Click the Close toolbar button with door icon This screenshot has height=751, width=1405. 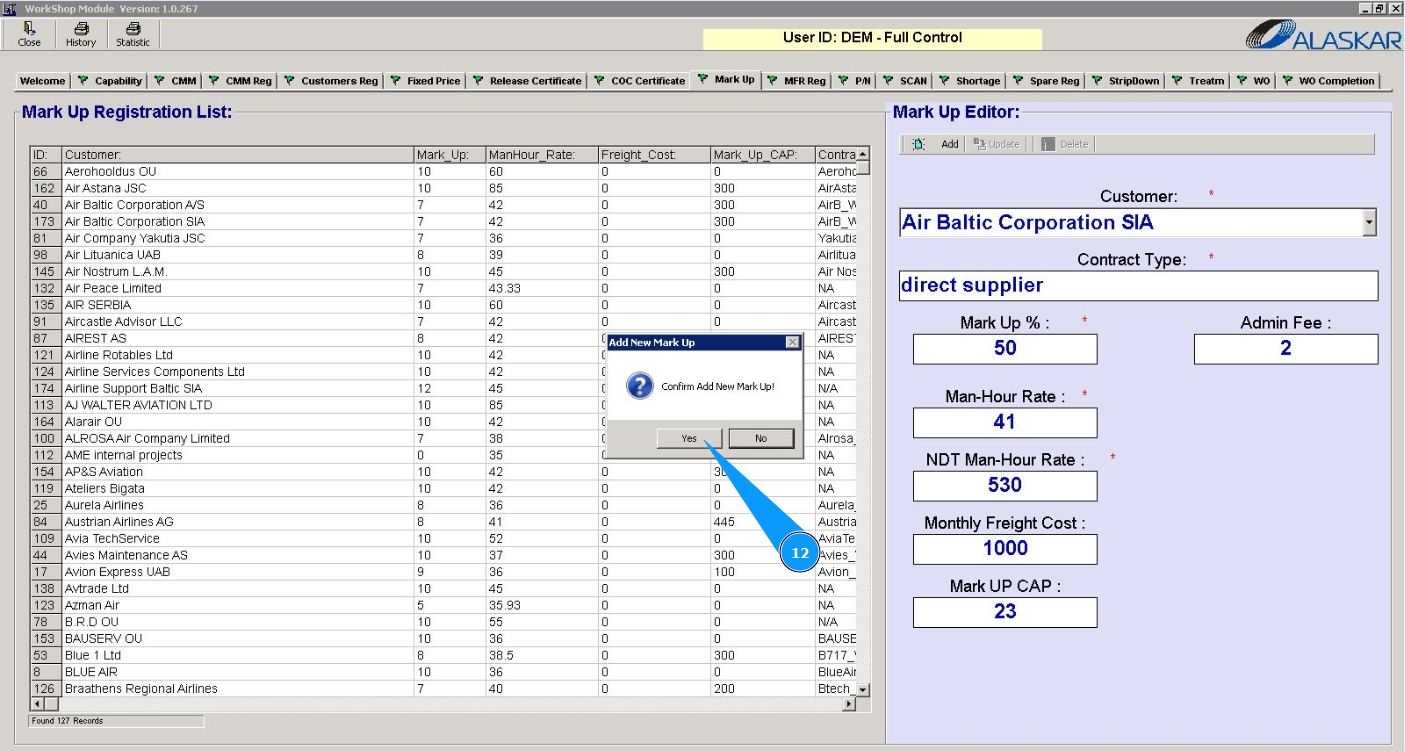pyautogui.click(x=30, y=35)
